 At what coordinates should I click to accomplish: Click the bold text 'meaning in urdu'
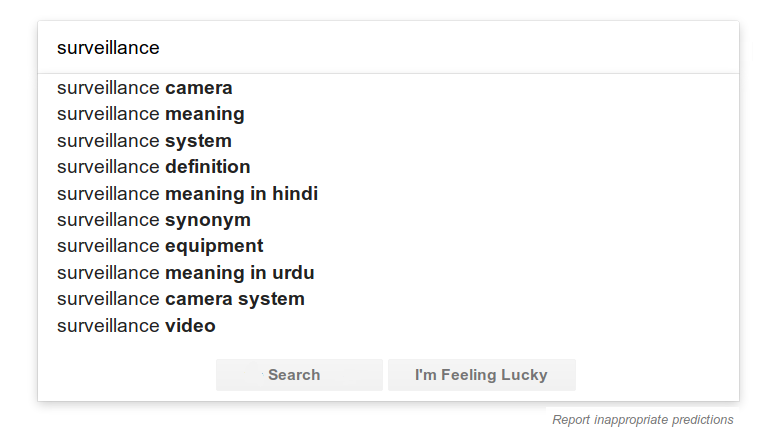[x=240, y=272]
